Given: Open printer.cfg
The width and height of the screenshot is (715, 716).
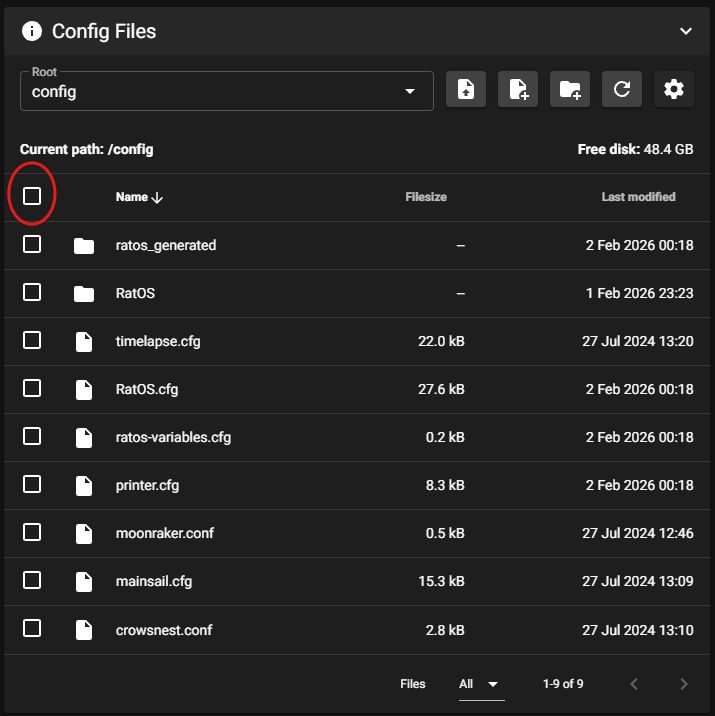Looking at the screenshot, I should pos(147,485).
